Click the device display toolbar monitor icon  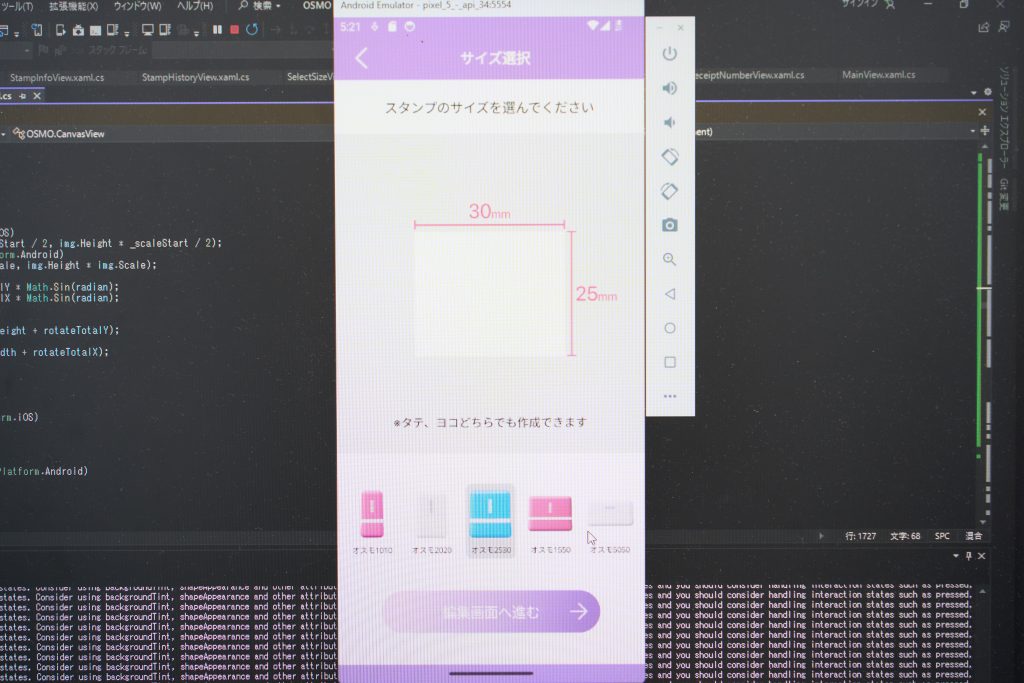(x=148, y=30)
